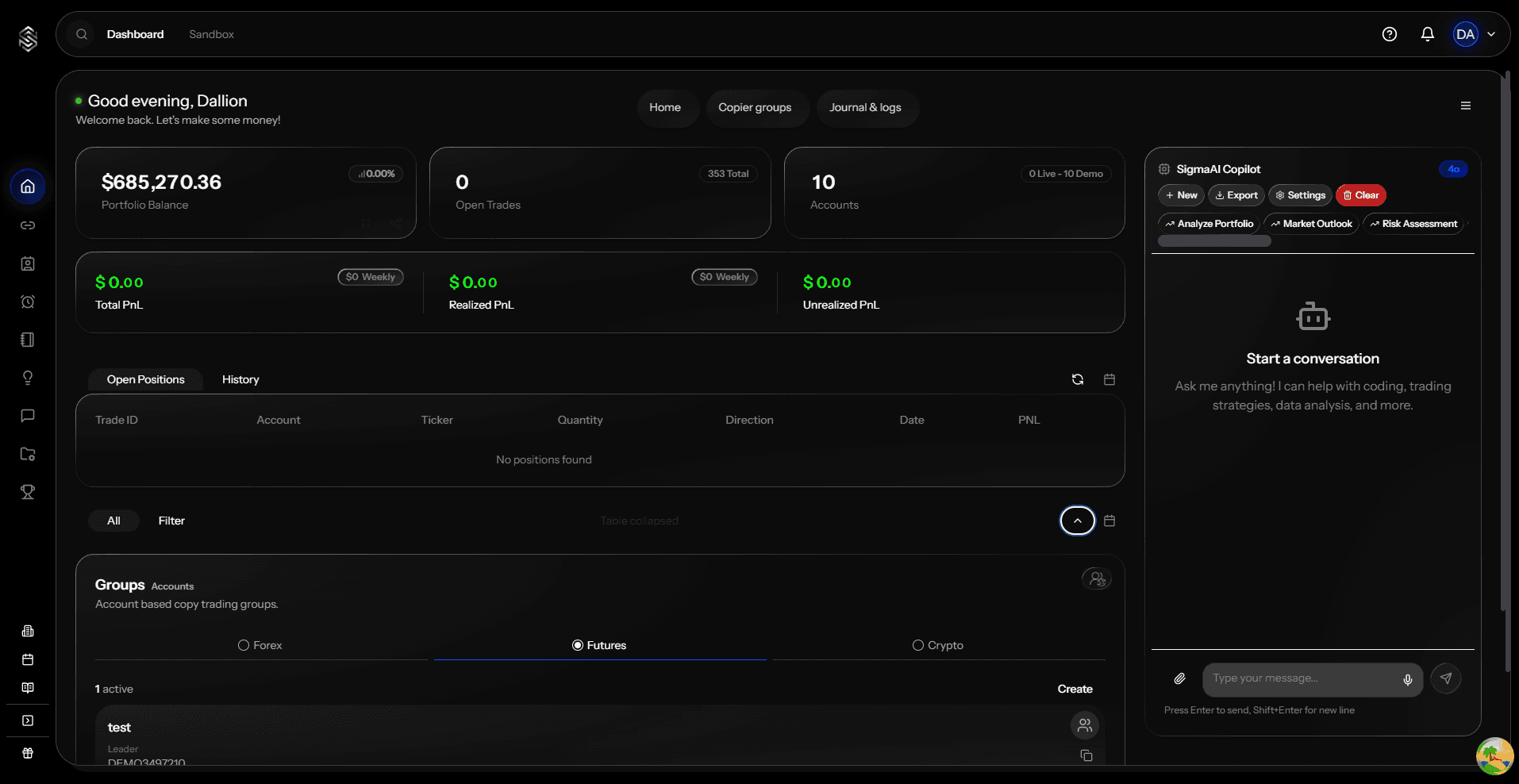Screen dimensions: 1519x784
Task: Open the link connections sidebar icon
Action: (28, 225)
